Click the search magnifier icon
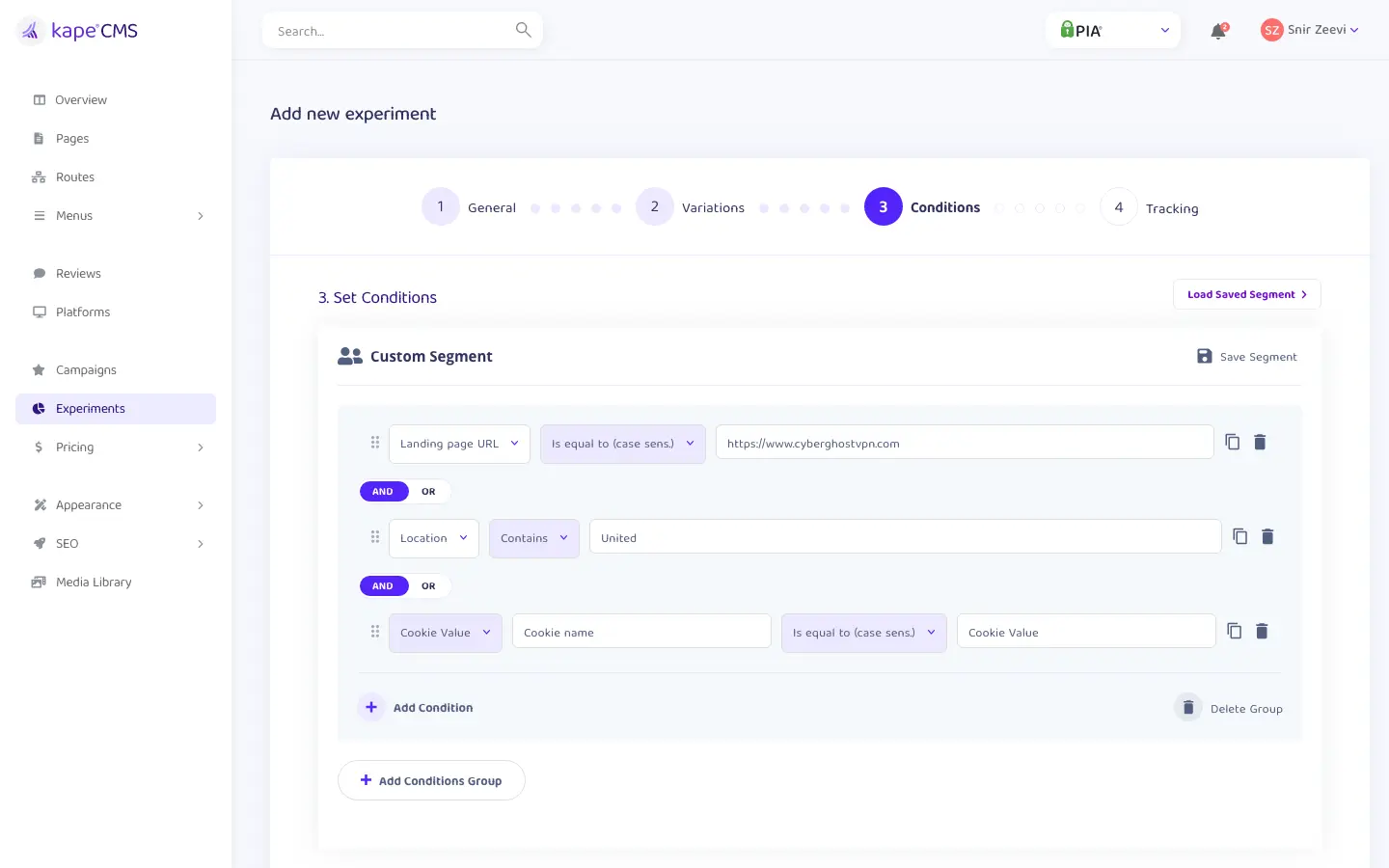1389x868 pixels. (523, 30)
